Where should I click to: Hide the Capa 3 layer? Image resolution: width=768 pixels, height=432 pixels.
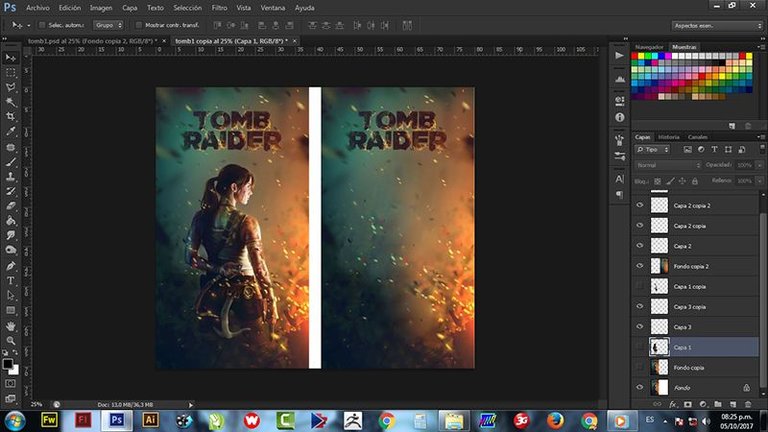(640, 326)
